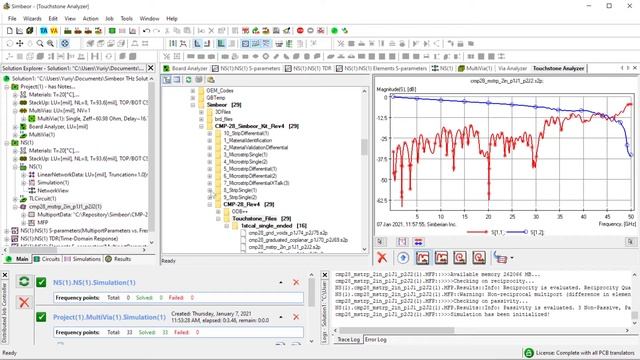Toggle checkbox for NS(1).NS(1).Simulation(1) job
This screenshot has height=360, width=640.
pos(41,282)
